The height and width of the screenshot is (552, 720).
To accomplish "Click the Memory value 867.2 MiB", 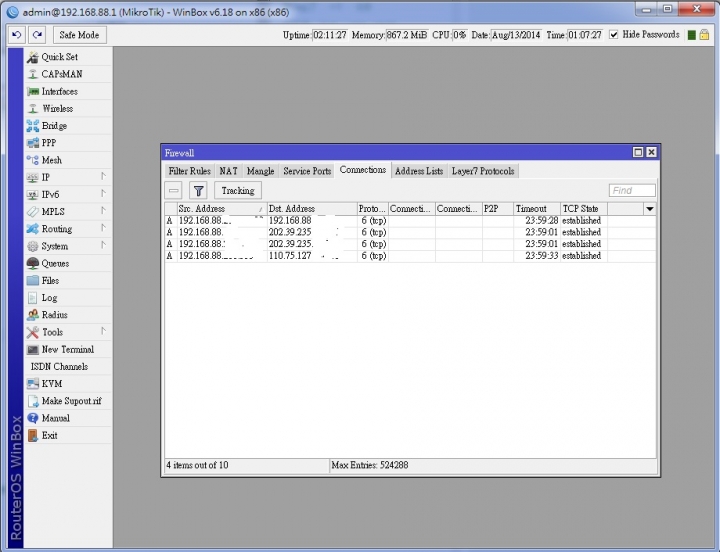I will click(x=406, y=35).
